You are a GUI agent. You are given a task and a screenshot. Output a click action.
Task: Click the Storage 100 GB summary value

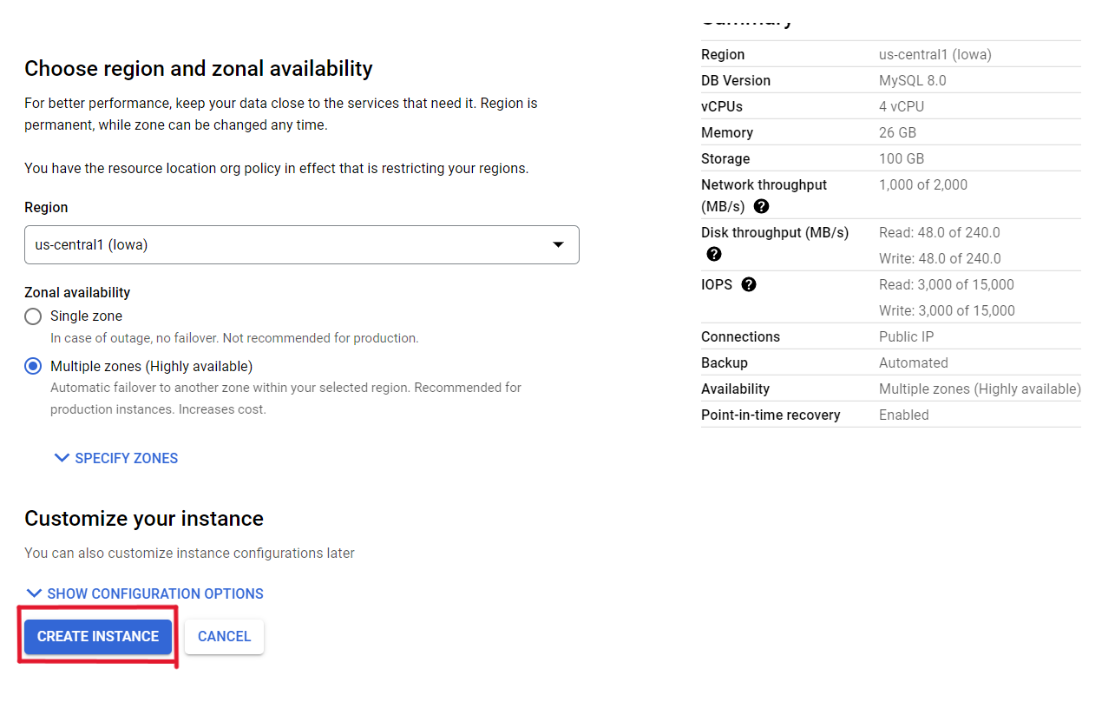[x=901, y=159]
